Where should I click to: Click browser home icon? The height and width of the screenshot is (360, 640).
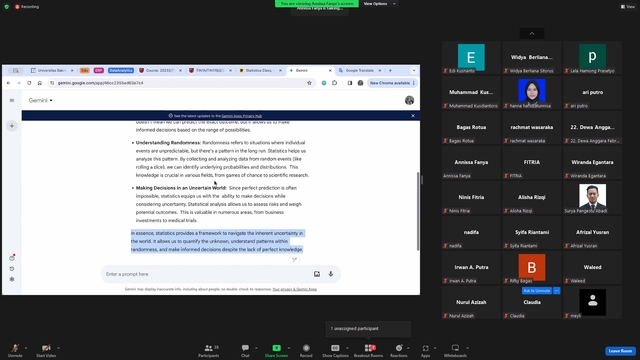click(x=40, y=83)
